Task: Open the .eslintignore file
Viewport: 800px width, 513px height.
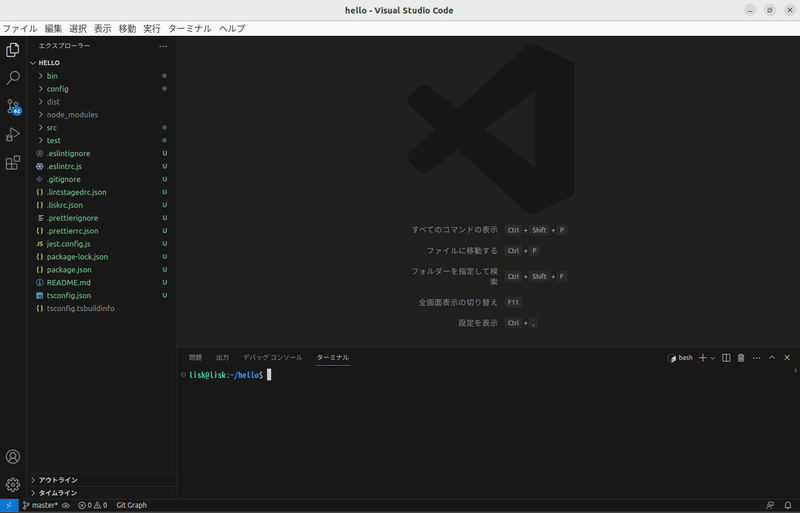Action: click(x=102, y=153)
